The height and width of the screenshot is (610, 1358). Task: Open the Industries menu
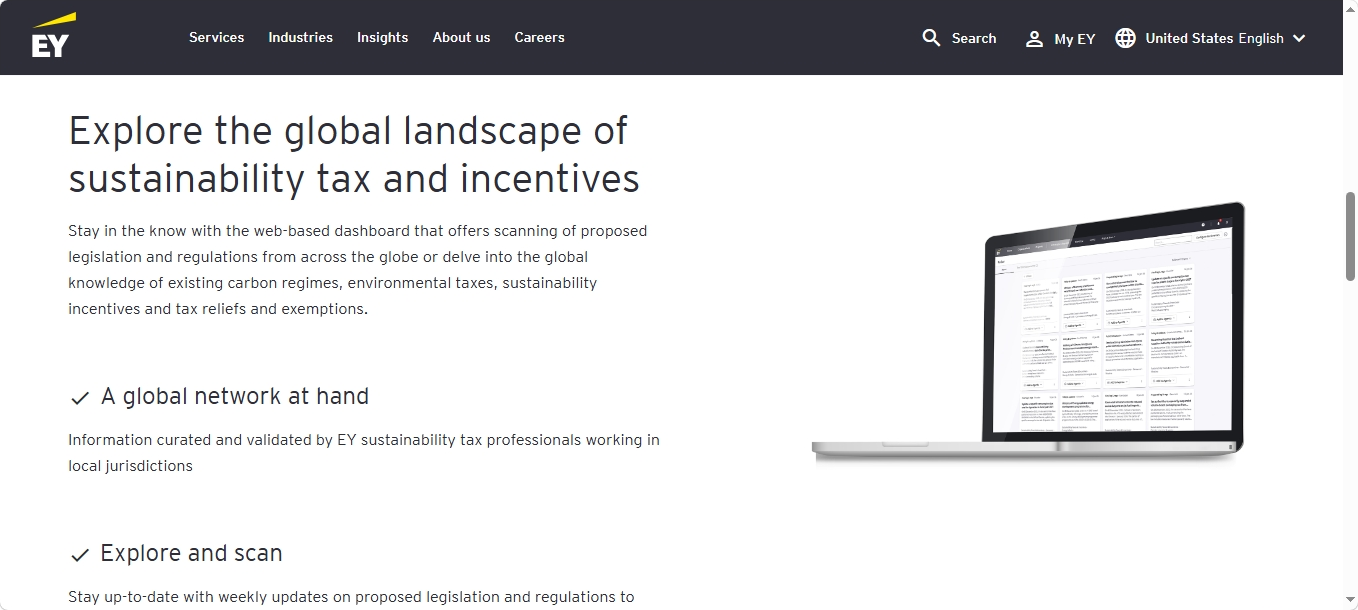[300, 37]
